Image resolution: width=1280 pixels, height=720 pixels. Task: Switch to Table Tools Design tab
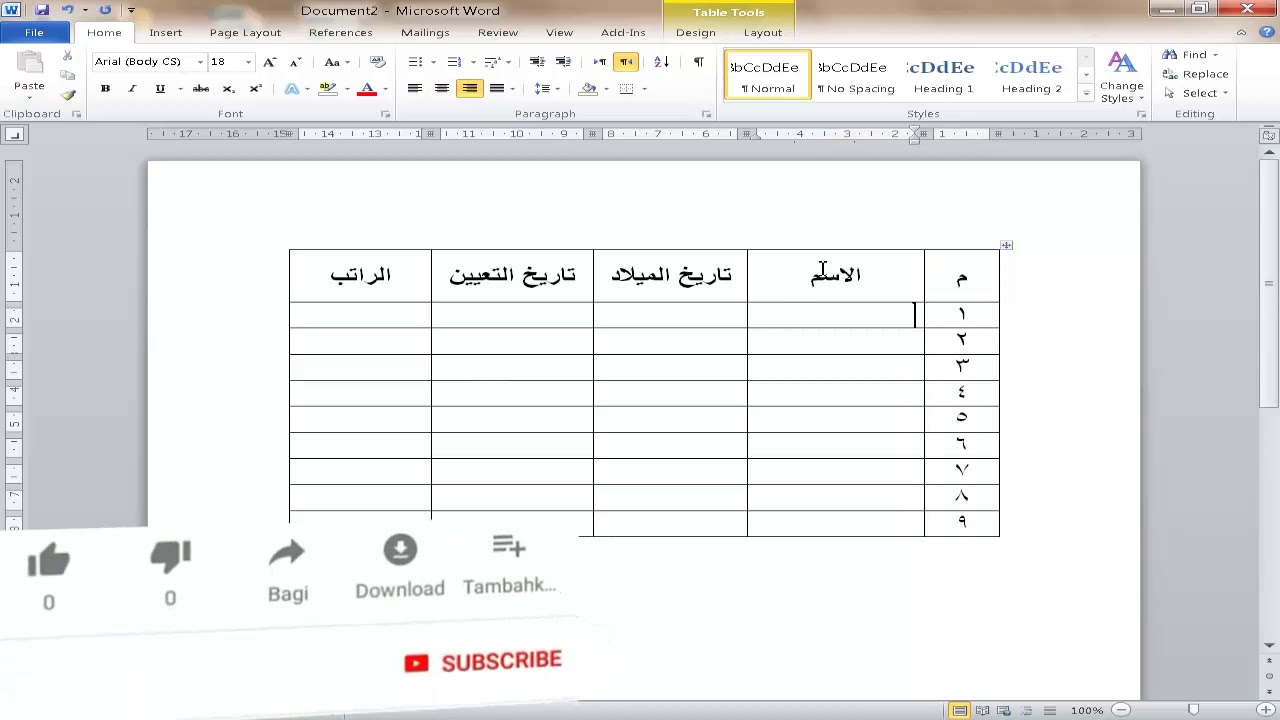coord(695,32)
